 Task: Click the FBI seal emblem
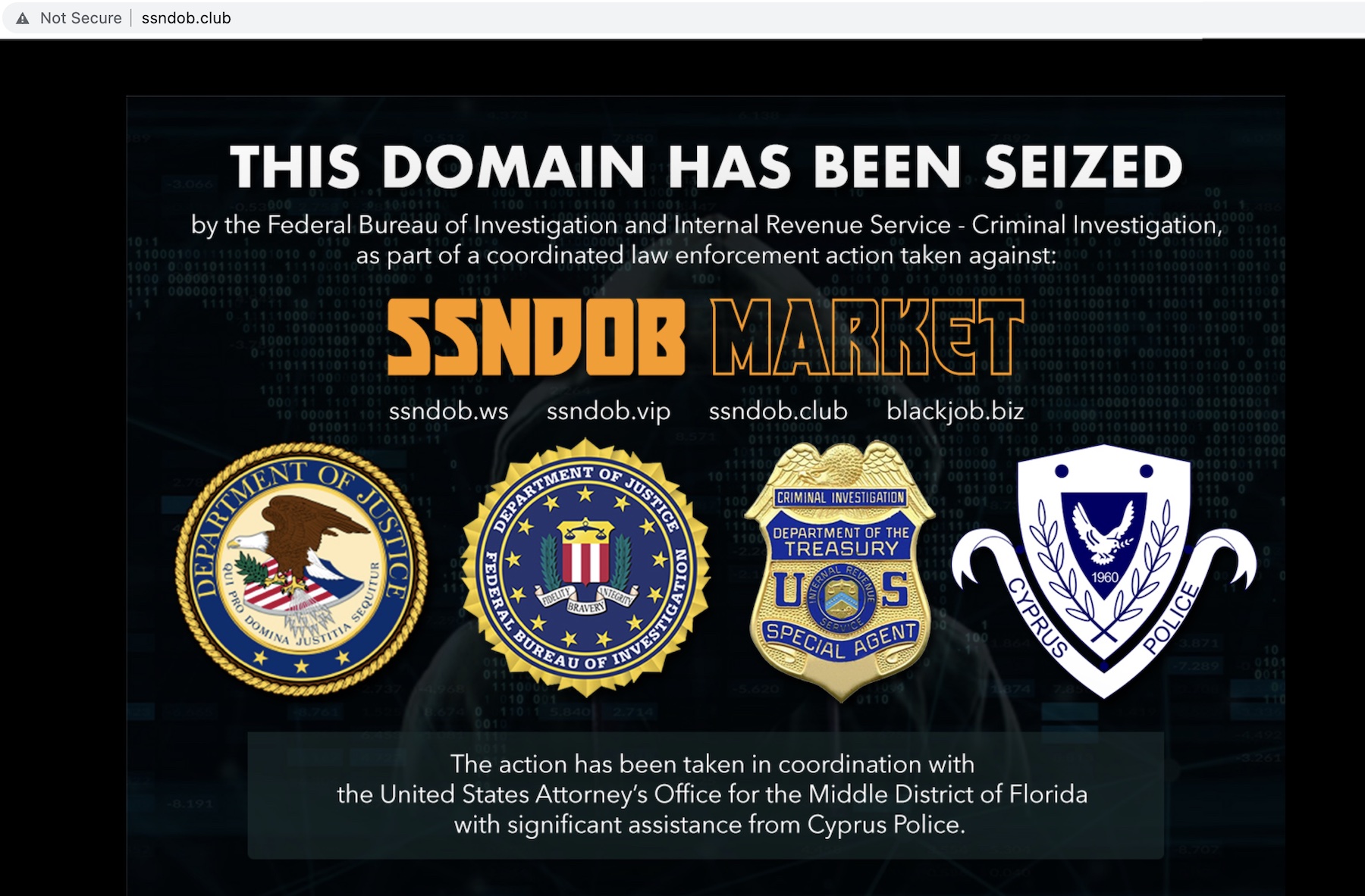585,567
